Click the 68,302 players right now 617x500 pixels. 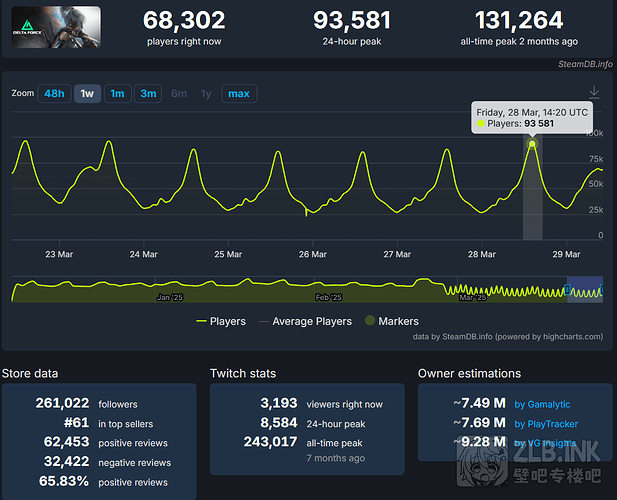[x=184, y=20]
